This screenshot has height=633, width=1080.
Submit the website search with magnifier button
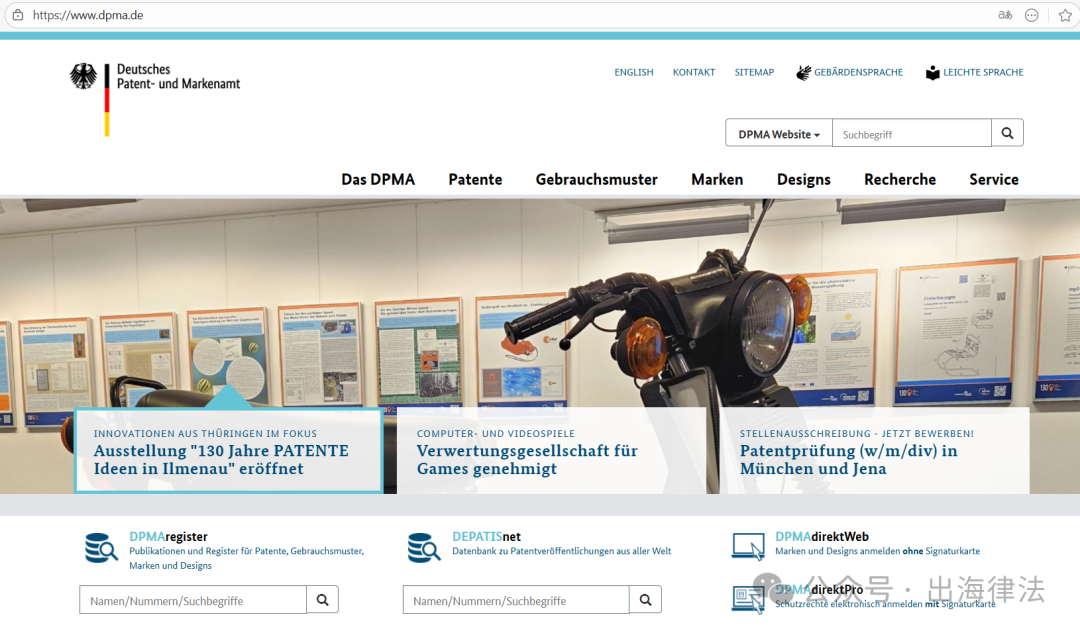coord(1007,133)
